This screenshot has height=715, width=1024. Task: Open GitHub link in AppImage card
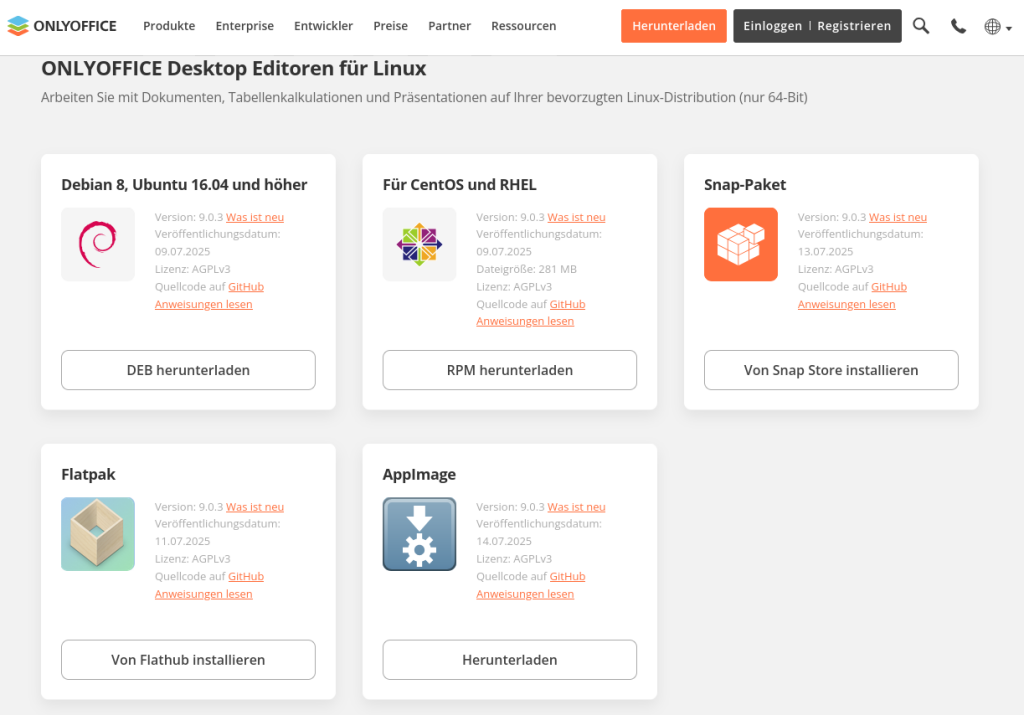tap(567, 577)
